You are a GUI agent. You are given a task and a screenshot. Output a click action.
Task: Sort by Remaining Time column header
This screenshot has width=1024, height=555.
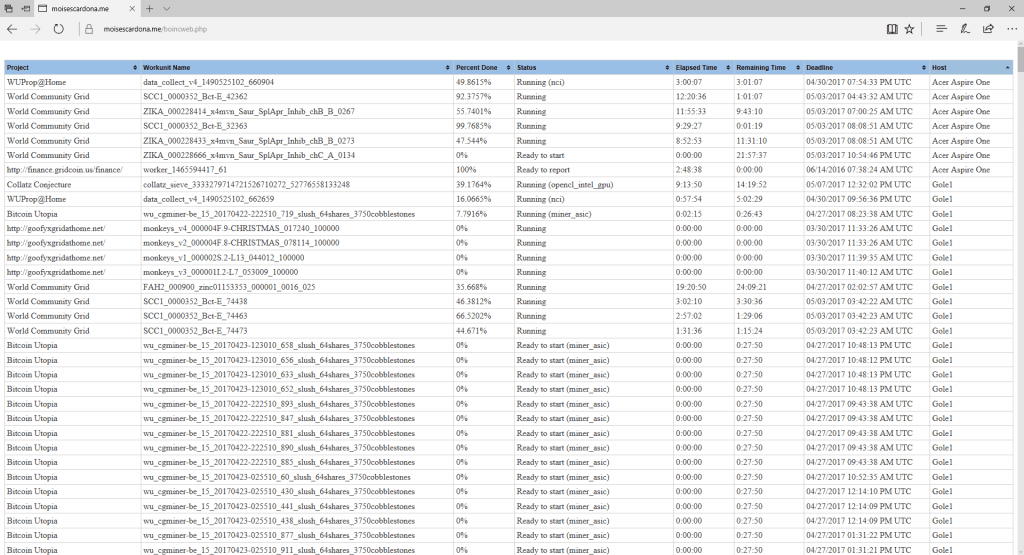tap(768, 67)
